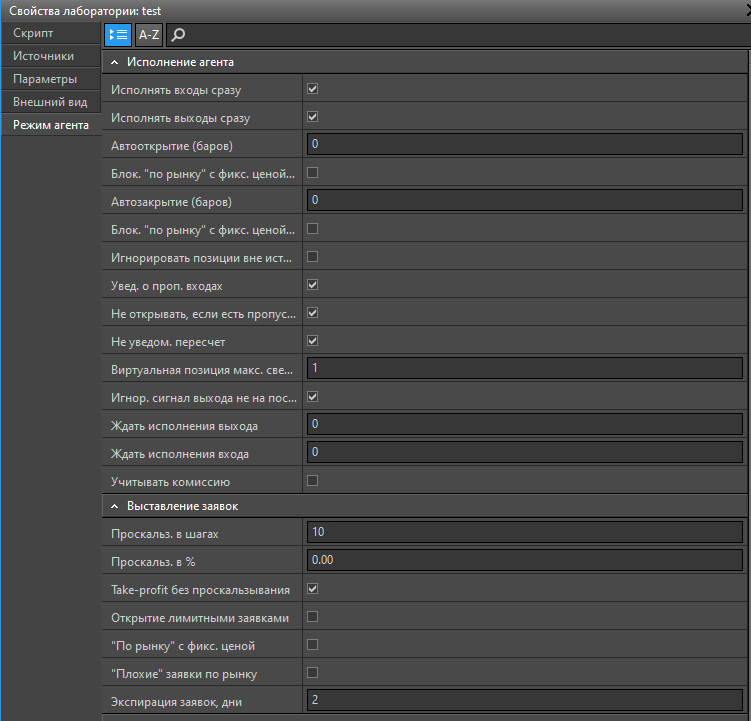Collapse the Выставление заявок section
The width and height of the screenshot is (751, 721).
(x=114, y=506)
